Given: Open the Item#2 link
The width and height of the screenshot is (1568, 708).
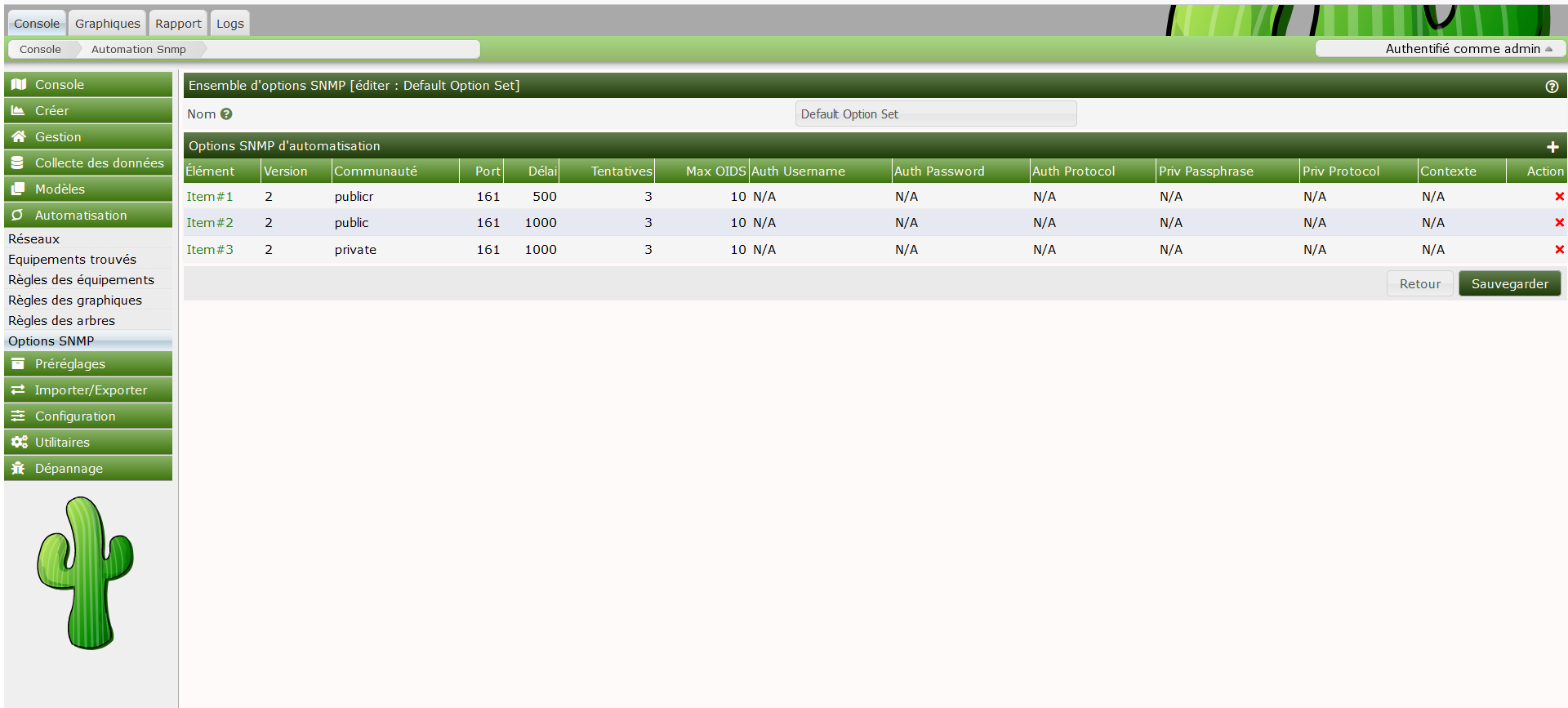Looking at the screenshot, I should (210, 223).
